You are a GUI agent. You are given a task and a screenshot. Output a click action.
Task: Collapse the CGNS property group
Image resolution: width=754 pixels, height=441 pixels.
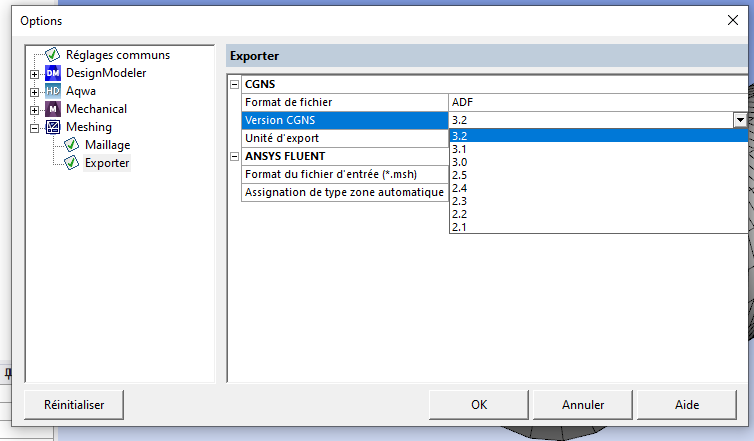click(x=235, y=85)
